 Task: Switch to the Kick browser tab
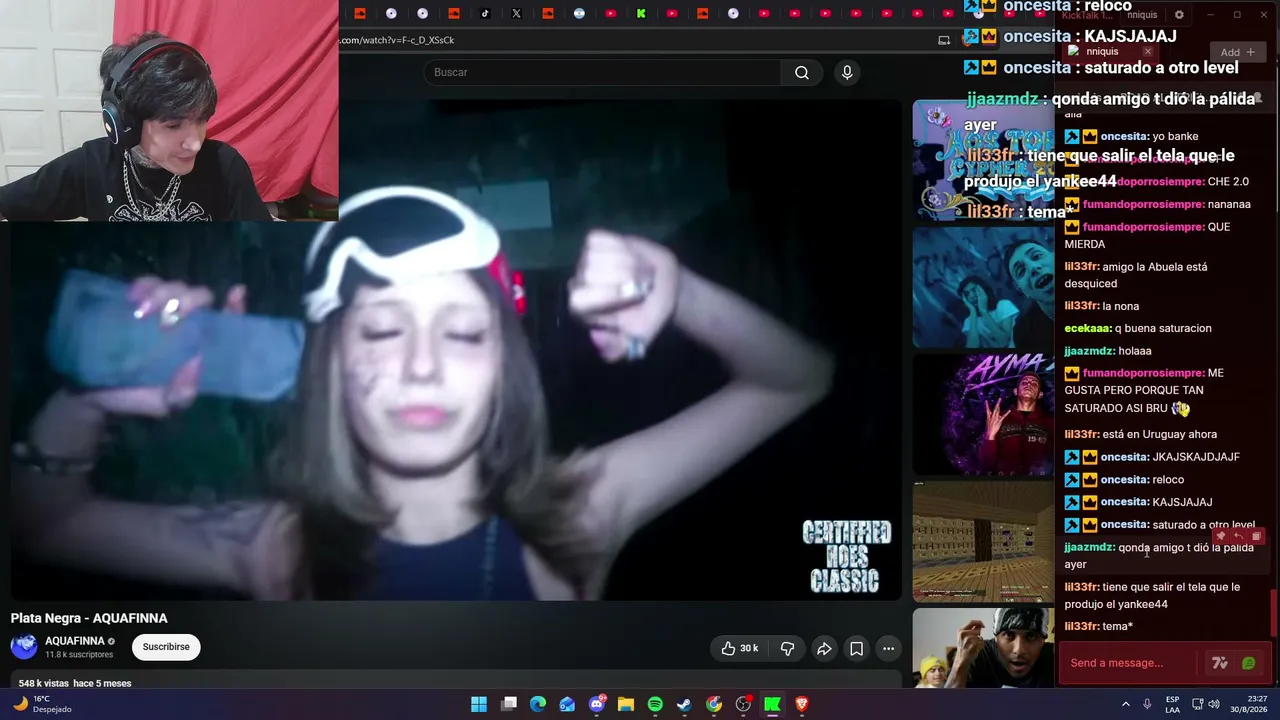coord(641,13)
